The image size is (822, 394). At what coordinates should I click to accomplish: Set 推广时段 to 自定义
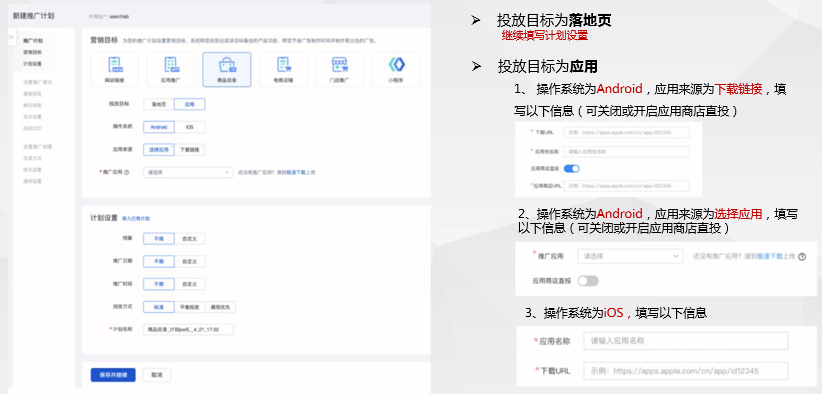[x=189, y=284]
